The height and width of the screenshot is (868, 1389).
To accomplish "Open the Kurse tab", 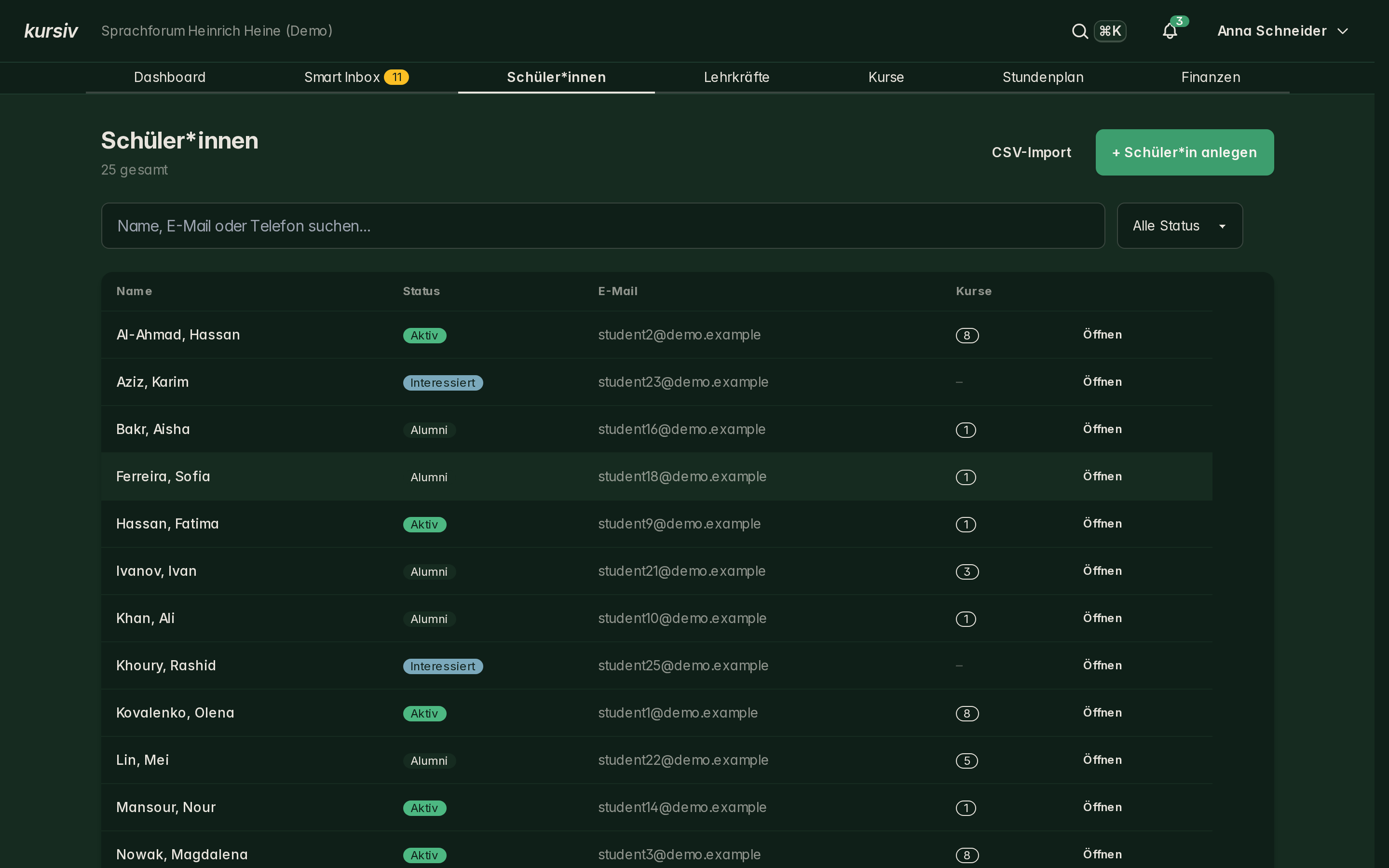I will (885, 78).
